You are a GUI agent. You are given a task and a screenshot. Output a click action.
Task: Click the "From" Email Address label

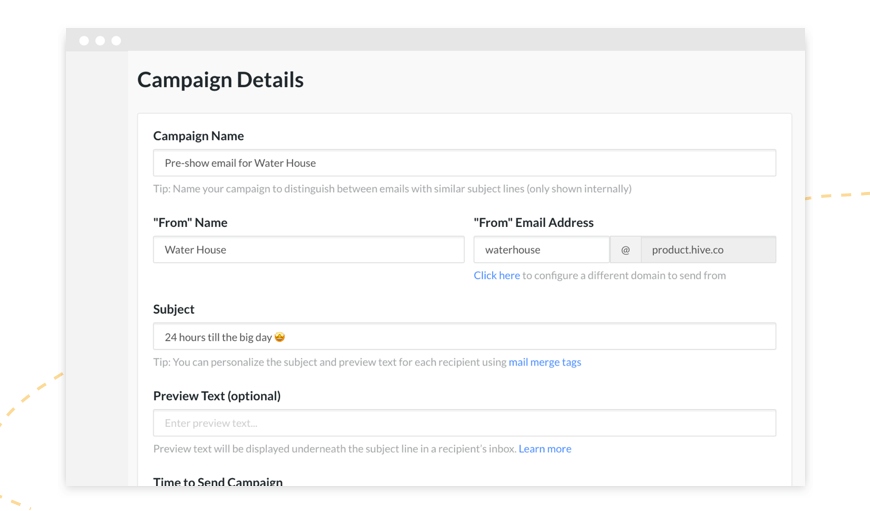tap(534, 222)
